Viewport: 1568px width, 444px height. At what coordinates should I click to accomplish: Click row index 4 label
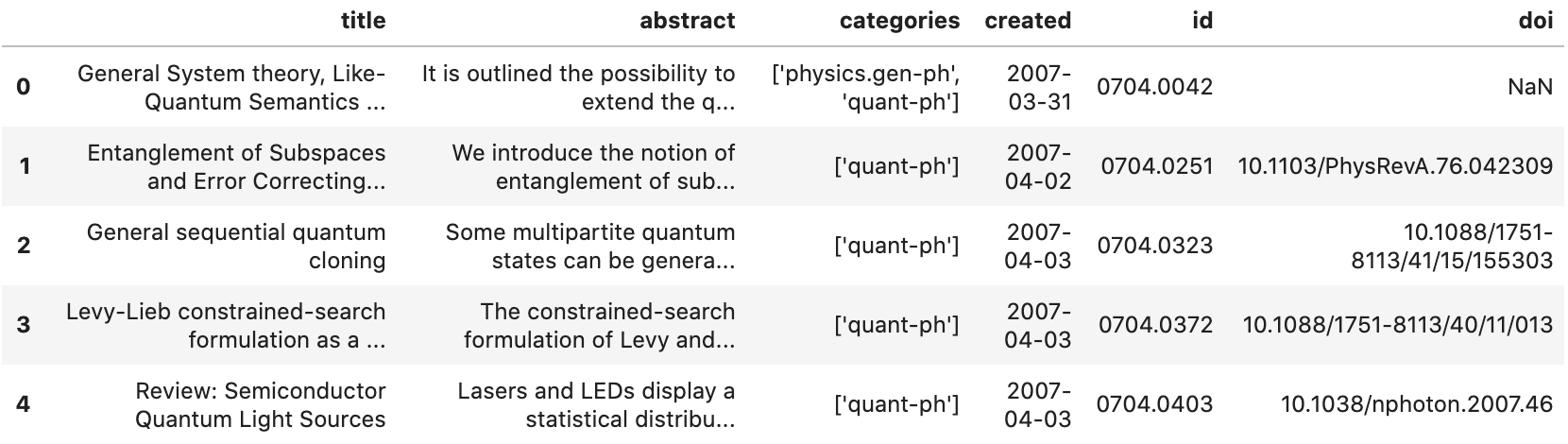pyautogui.click(x=24, y=404)
